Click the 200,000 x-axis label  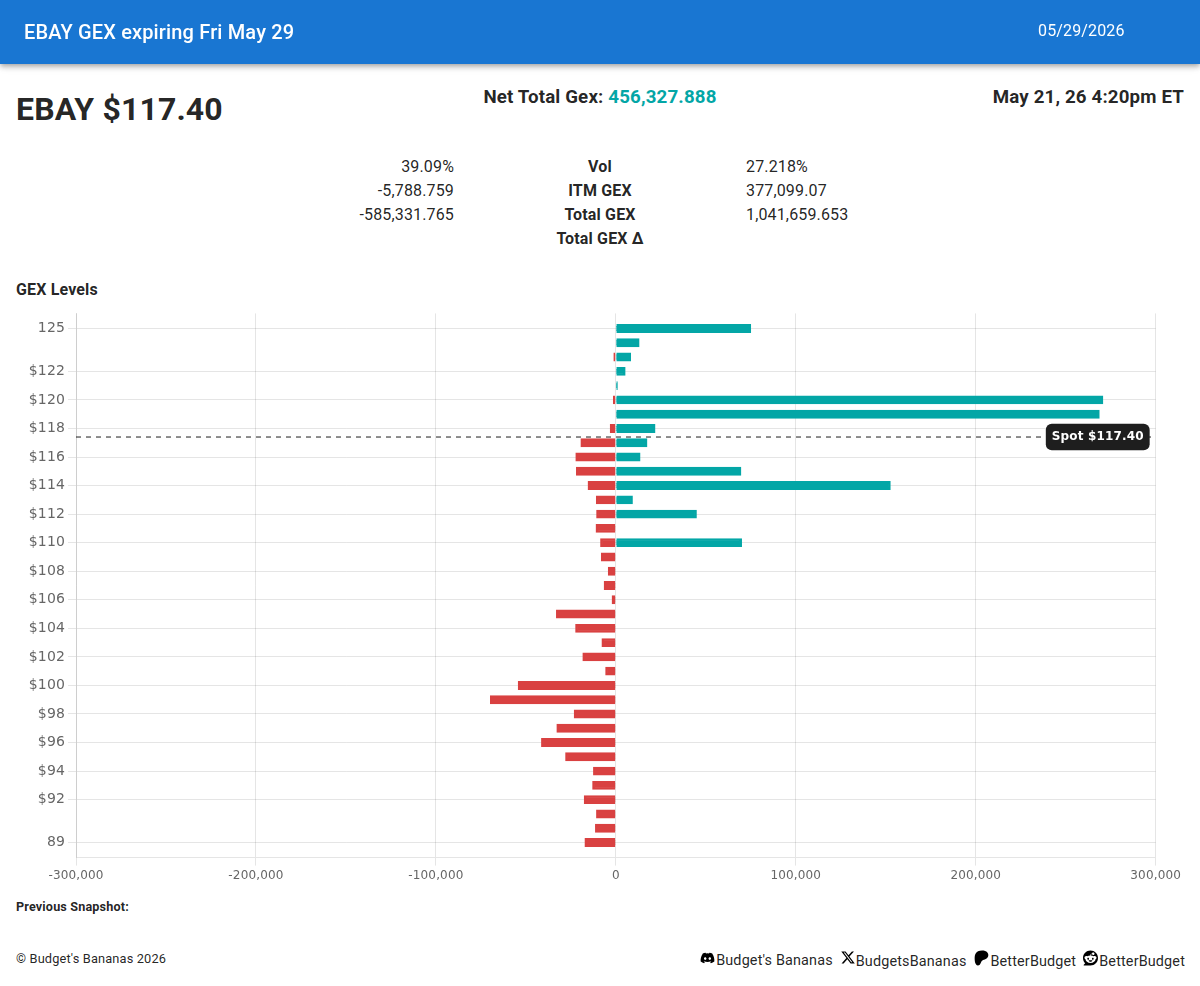tap(975, 875)
